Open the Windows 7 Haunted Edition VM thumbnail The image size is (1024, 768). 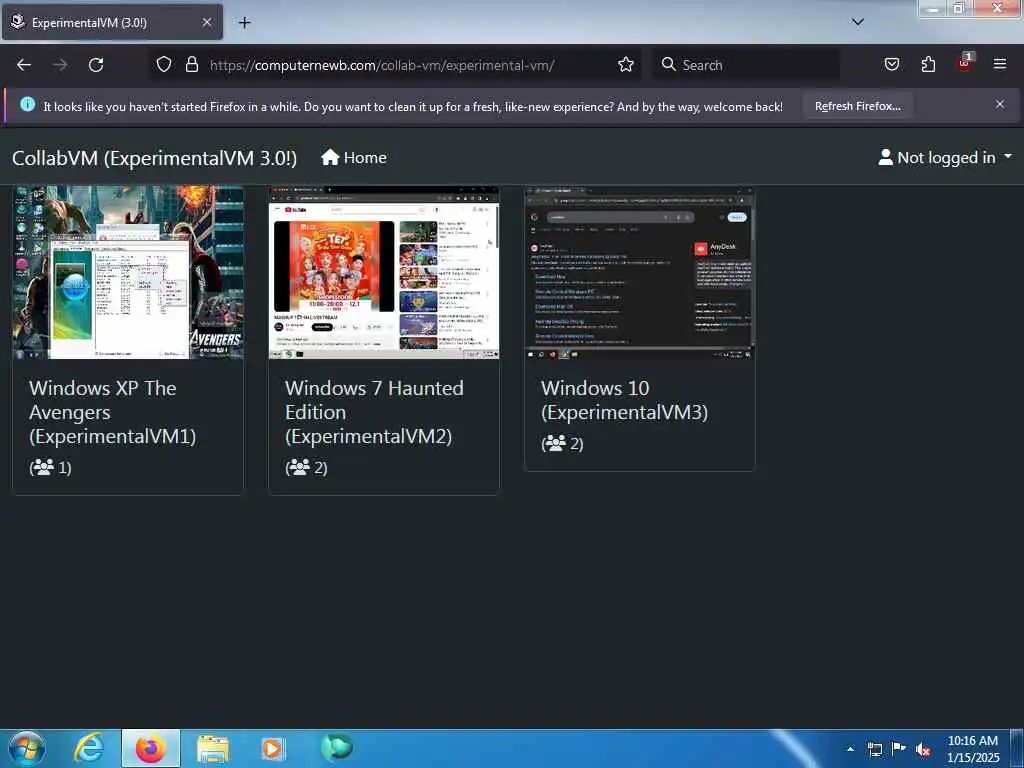(x=384, y=272)
